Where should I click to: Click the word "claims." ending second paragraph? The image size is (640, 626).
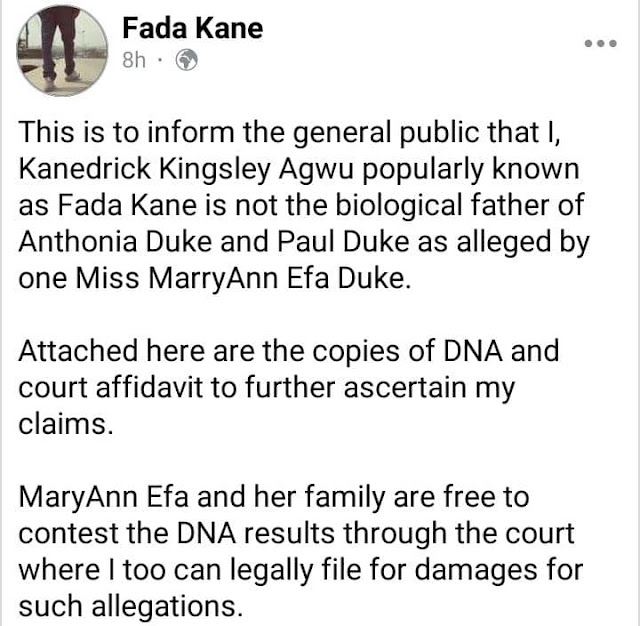pos(66,424)
